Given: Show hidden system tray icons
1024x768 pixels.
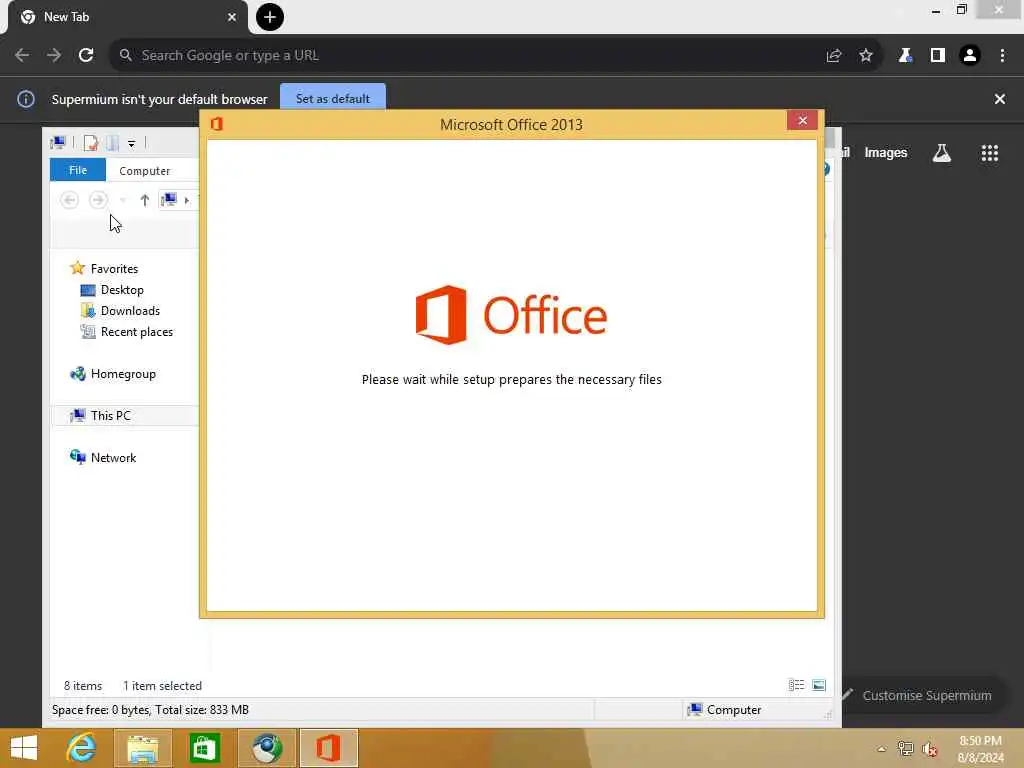Looking at the screenshot, I should tap(882, 749).
